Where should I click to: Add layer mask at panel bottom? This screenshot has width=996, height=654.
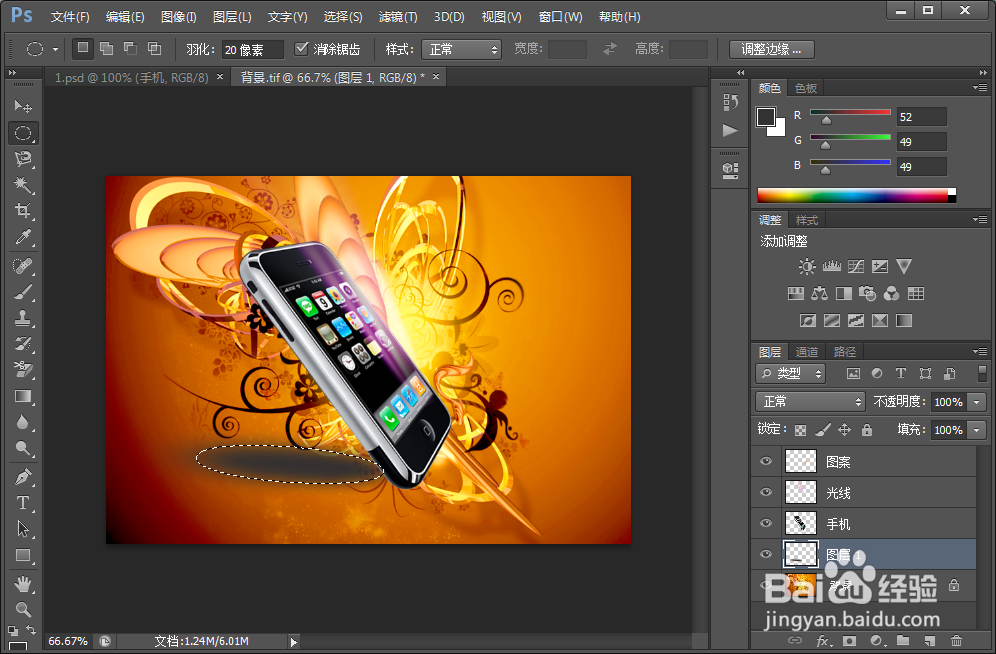point(849,640)
